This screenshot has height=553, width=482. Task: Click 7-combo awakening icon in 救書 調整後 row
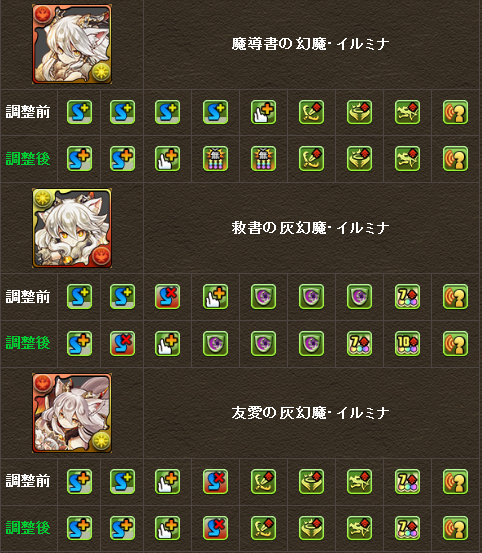point(359,344)
